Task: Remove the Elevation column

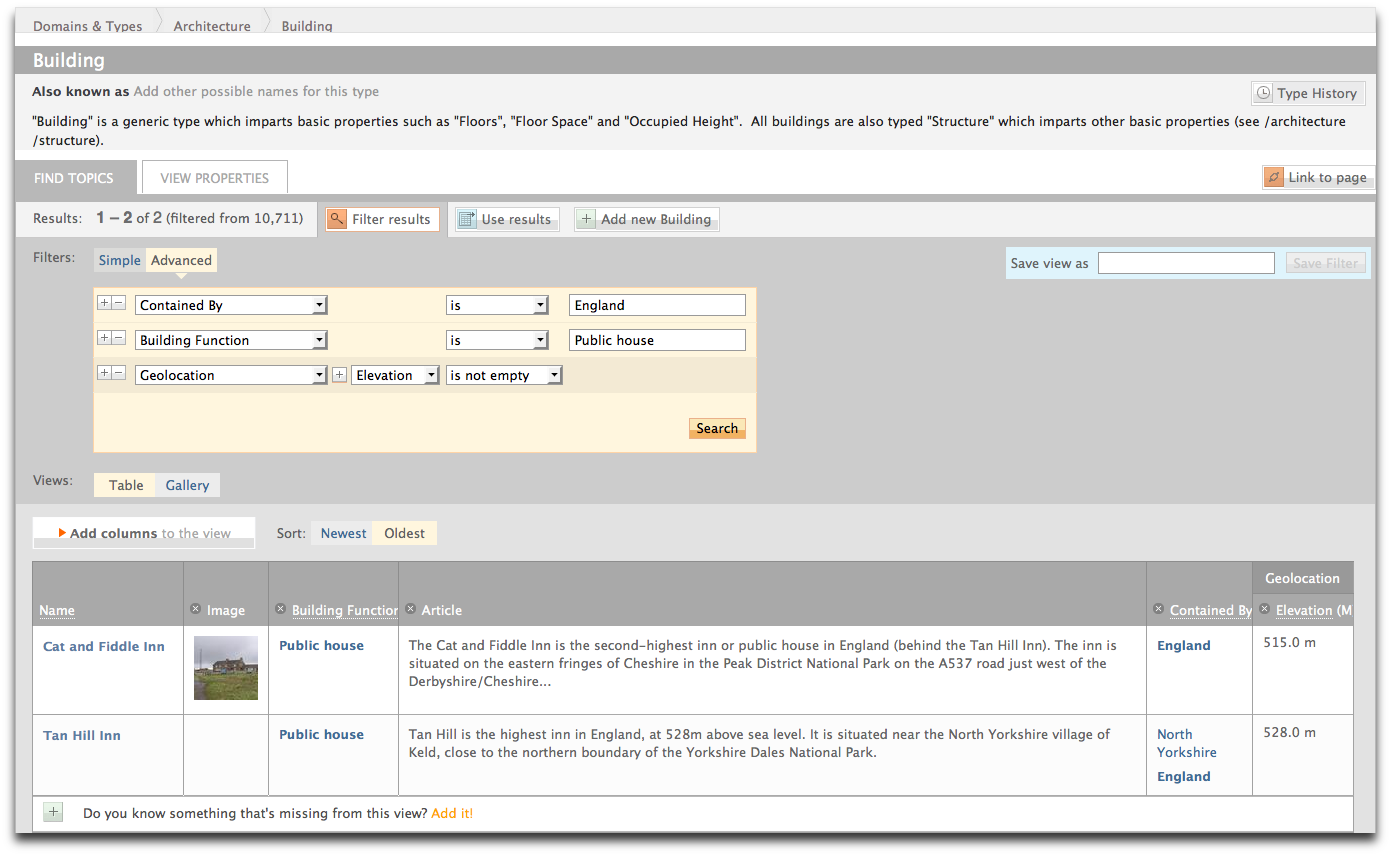Action: pos(1265,609)
